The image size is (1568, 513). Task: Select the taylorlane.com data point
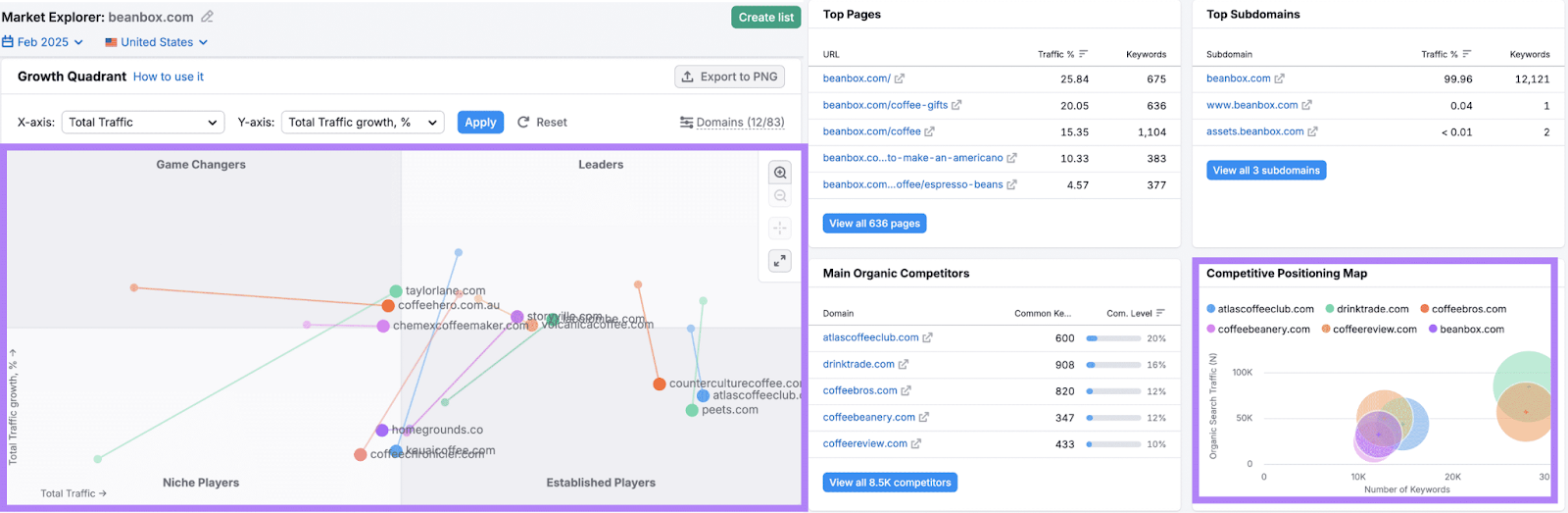(396, 291)
